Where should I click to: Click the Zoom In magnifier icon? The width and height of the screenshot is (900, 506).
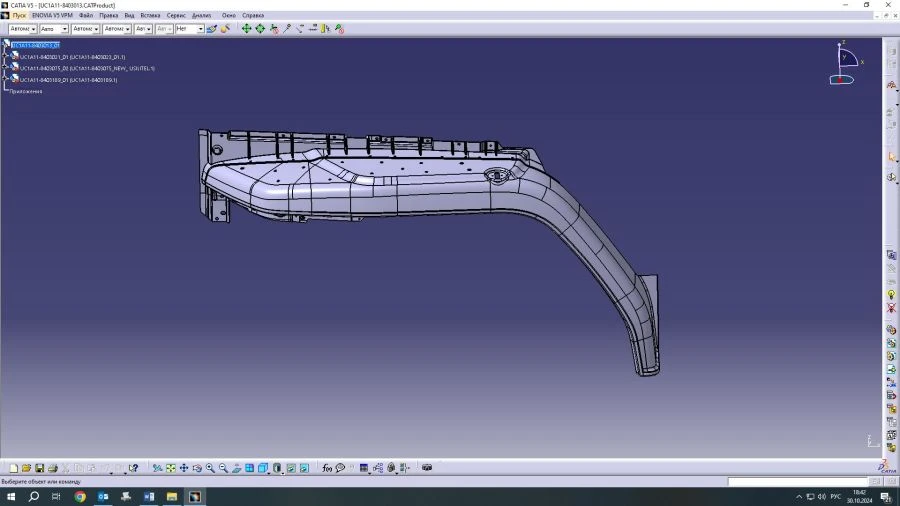coord(210,468)
